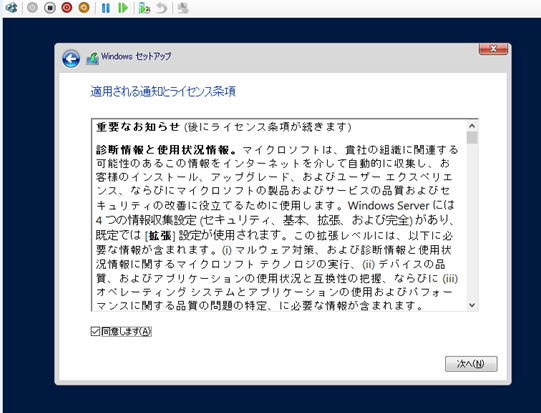The image size is (541, 413).
Task: Create a checkpoint with the toolbar icon
Action: click(144, 8)
